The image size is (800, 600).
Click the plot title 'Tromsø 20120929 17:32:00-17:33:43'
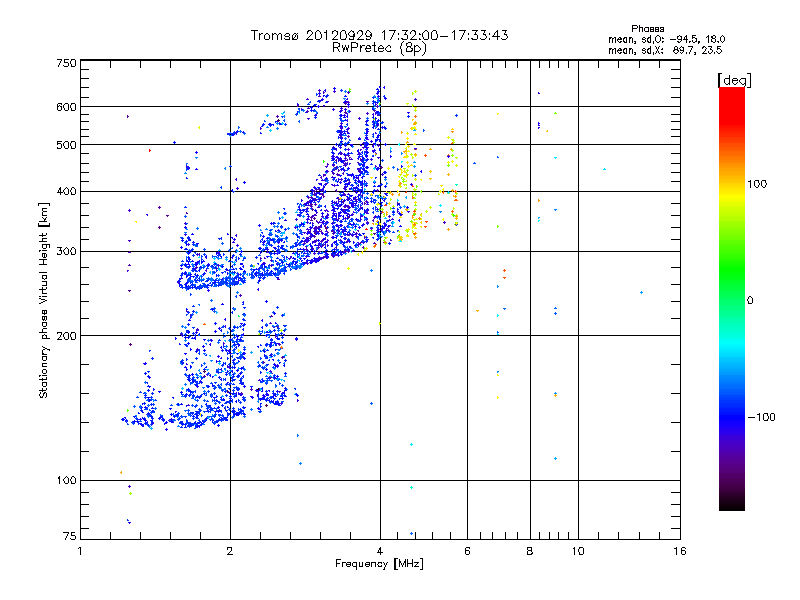click(x=379, y=35)
